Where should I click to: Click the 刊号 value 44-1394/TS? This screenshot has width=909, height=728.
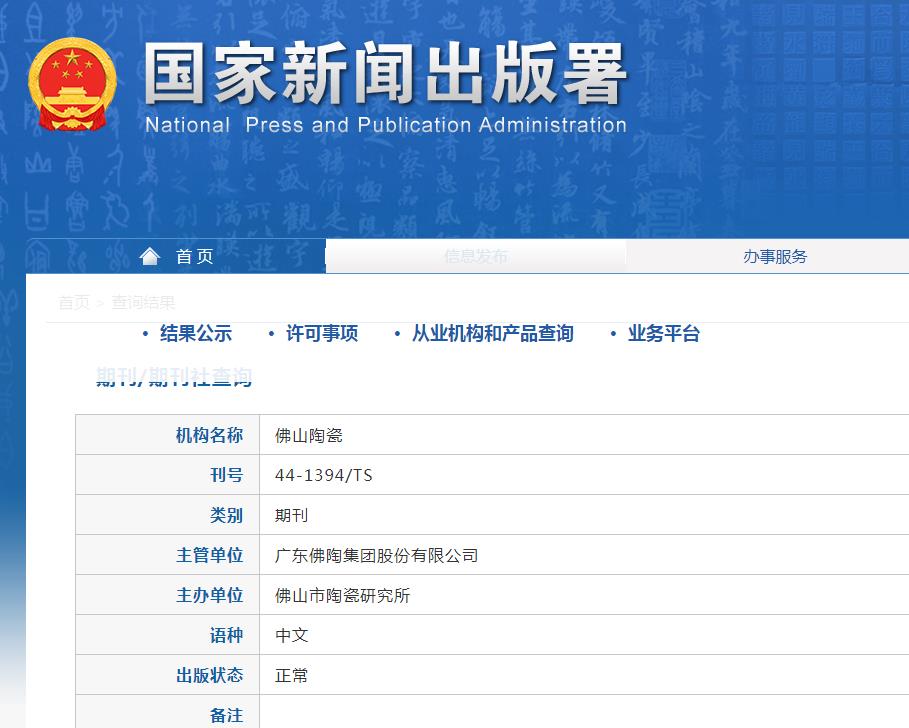pyautogui.click(x=322, y=474)
